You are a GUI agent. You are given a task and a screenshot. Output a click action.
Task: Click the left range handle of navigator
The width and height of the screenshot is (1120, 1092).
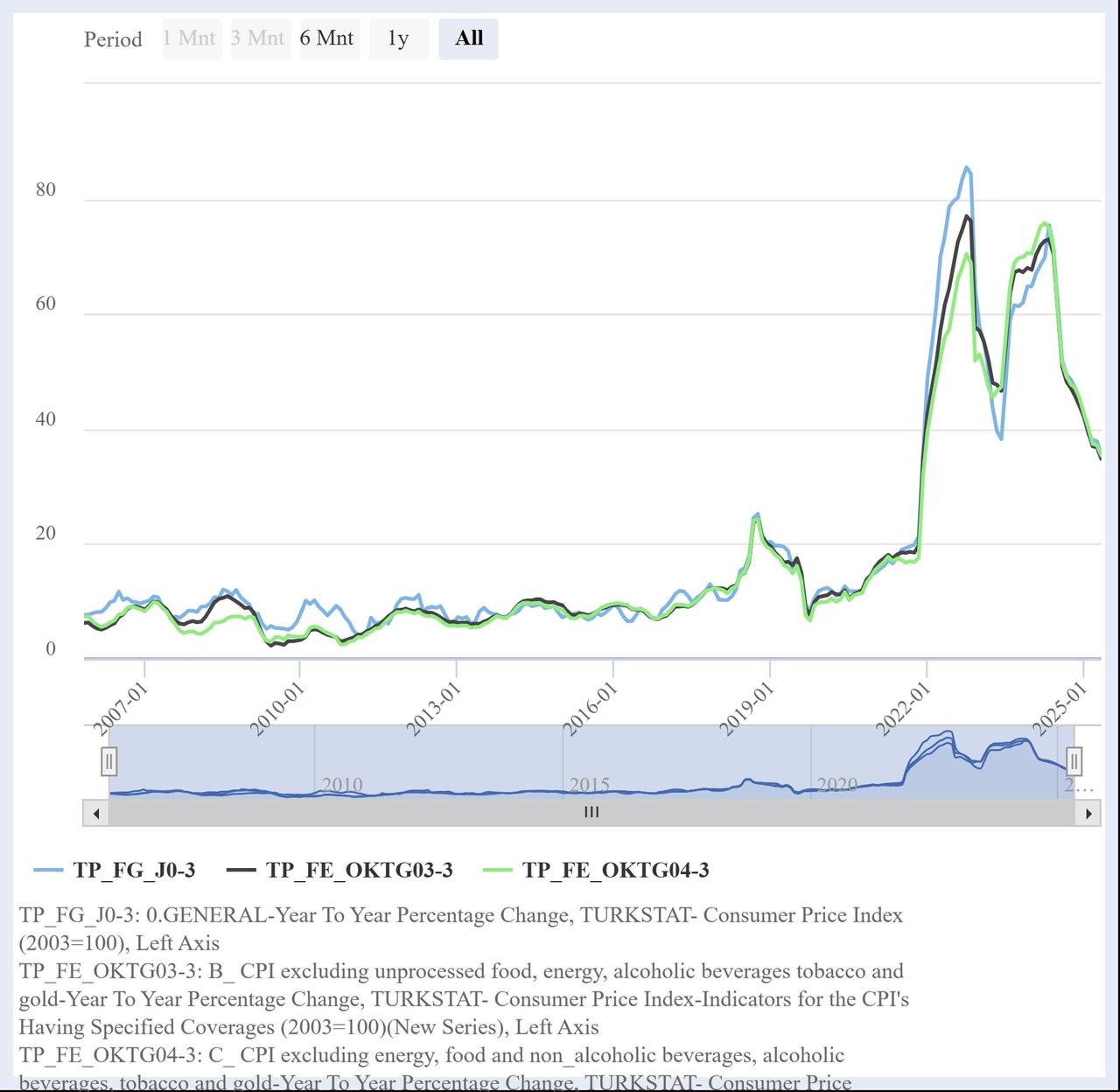coord(108,761)
